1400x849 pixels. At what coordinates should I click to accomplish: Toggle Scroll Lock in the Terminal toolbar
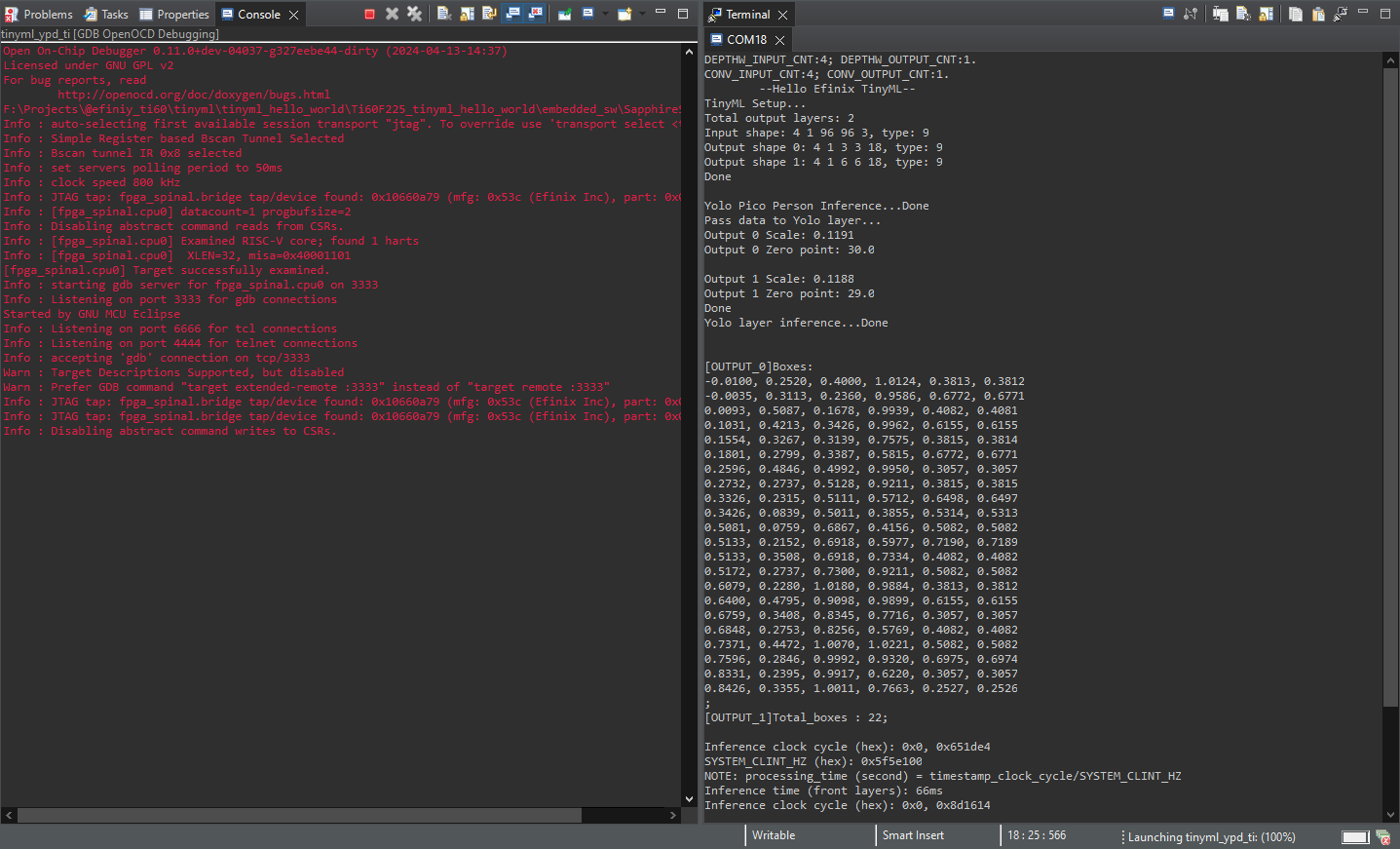tap(1266, 14)
